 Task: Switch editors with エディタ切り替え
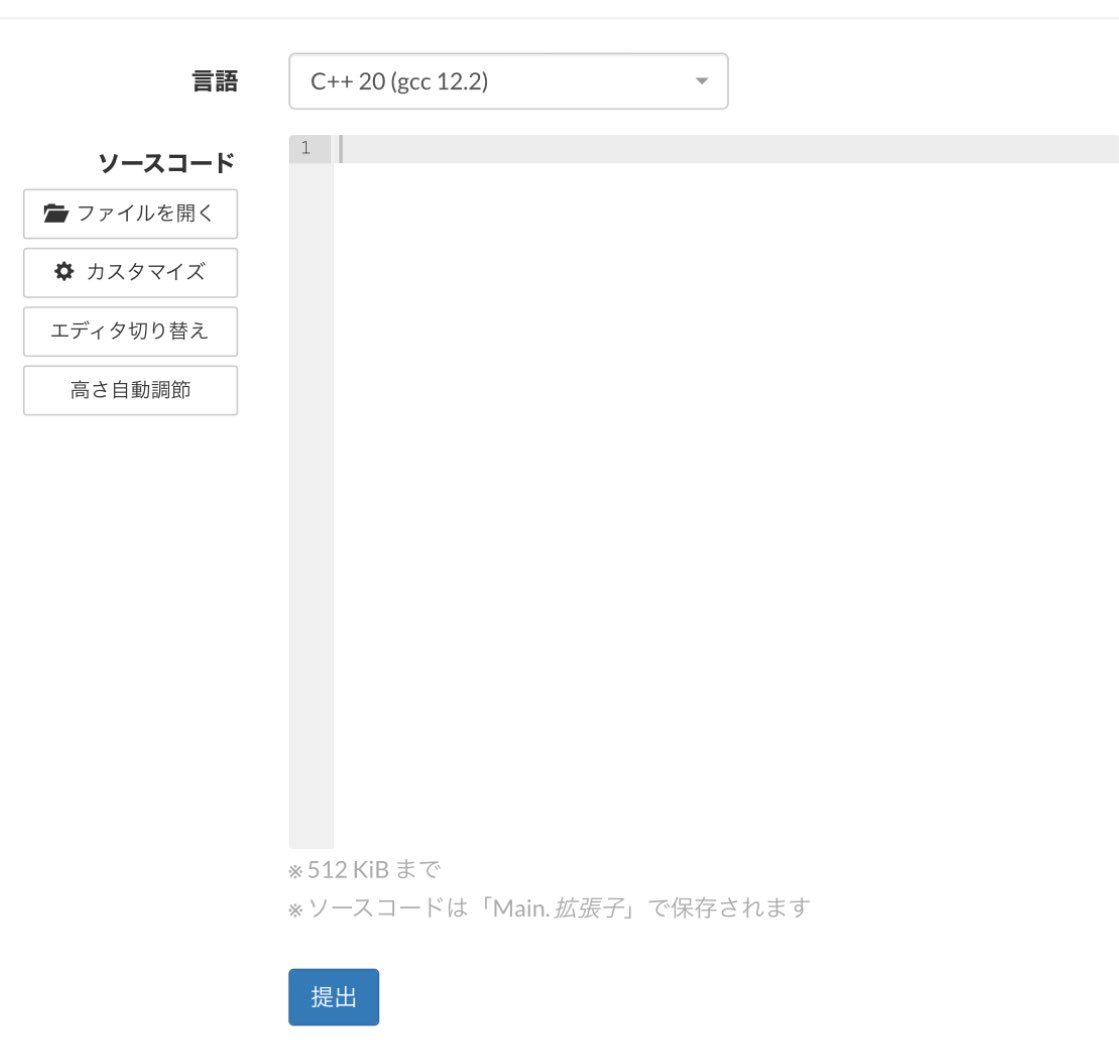coord(131,331)
